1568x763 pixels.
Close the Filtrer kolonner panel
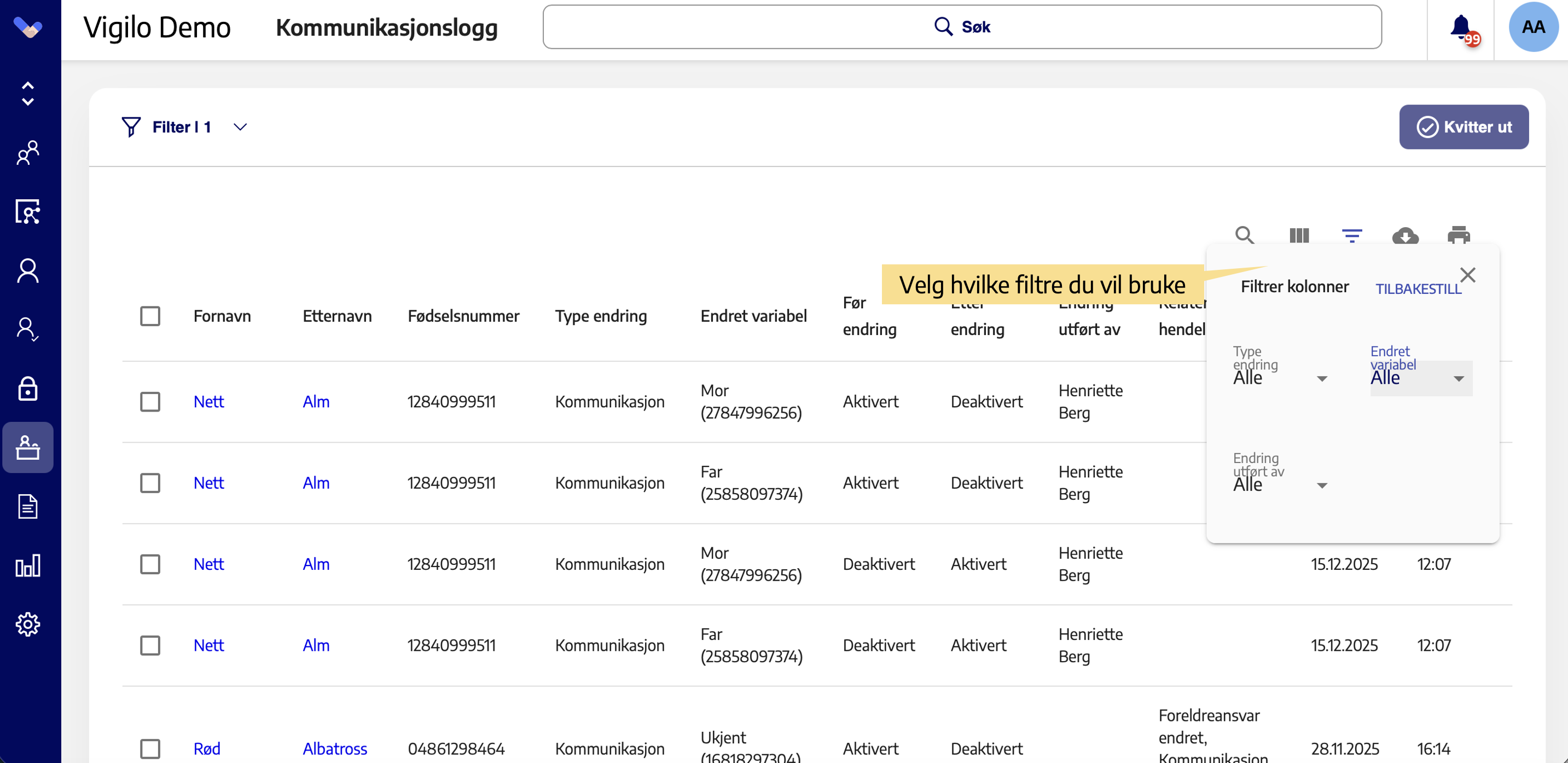point(1468,275)
